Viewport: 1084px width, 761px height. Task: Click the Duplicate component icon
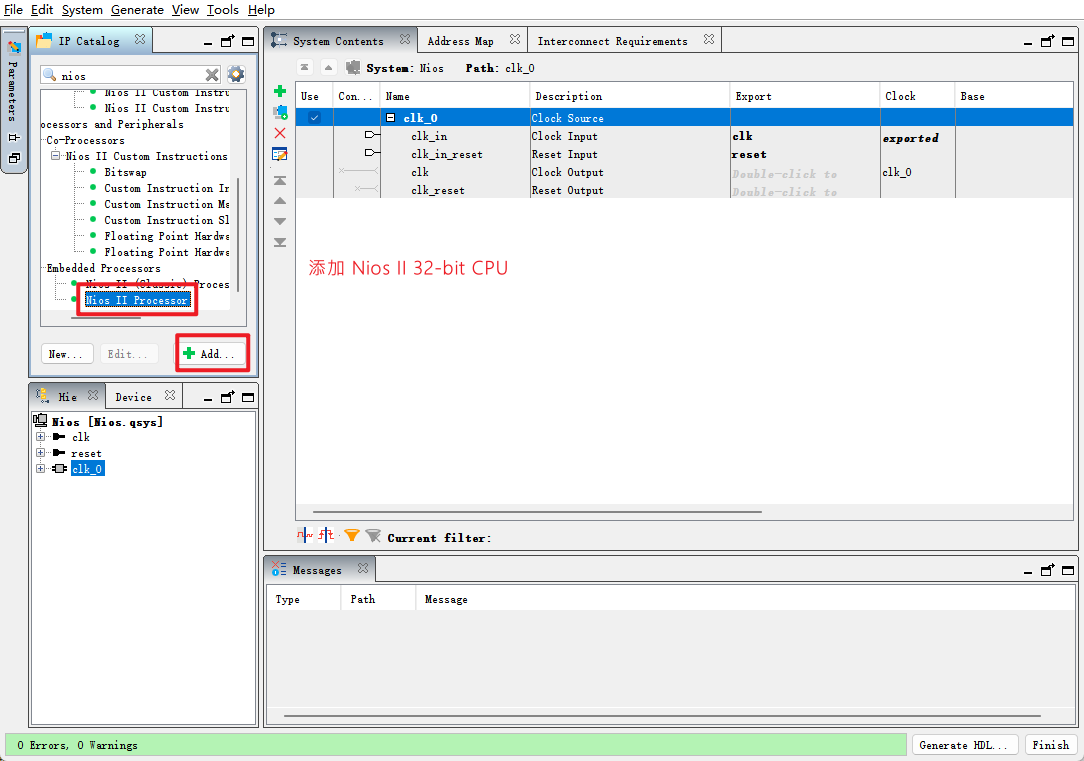tap(279, 112)
